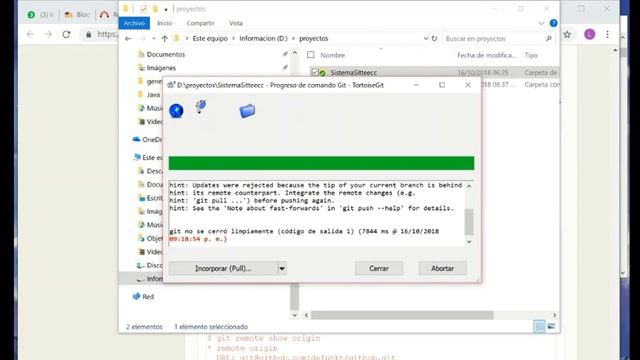
Task: Click Explorer refresh icon
Action: click(434, 38)
